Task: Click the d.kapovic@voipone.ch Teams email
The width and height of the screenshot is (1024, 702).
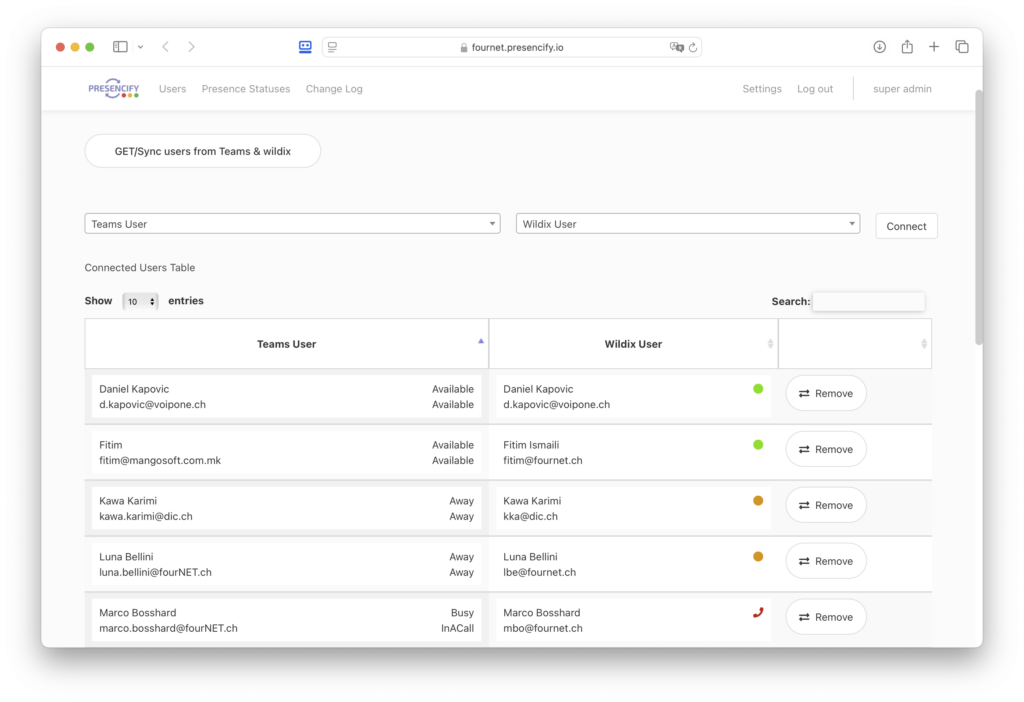Action: point(152,405)
